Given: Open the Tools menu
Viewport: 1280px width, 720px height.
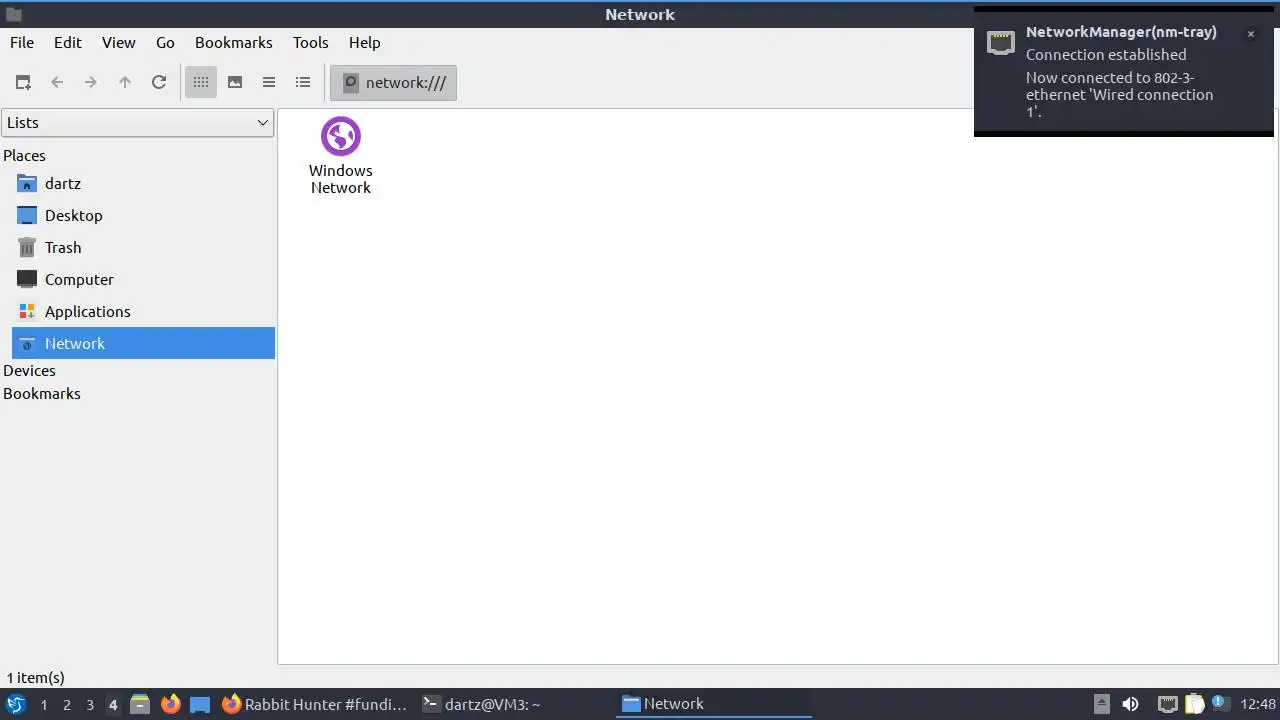Looking at the screenshot, I should (310, 42).
